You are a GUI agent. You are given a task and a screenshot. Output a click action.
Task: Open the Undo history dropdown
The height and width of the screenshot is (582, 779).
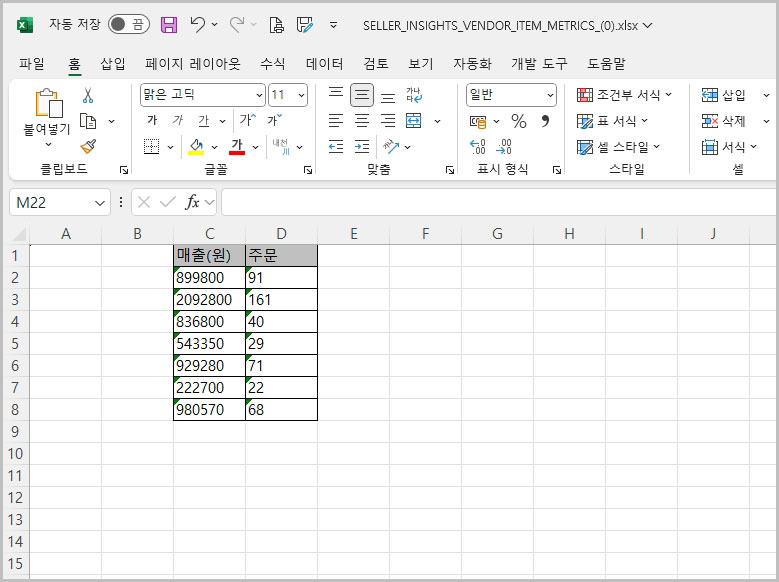pyautogui.click(x=215, y=24)
